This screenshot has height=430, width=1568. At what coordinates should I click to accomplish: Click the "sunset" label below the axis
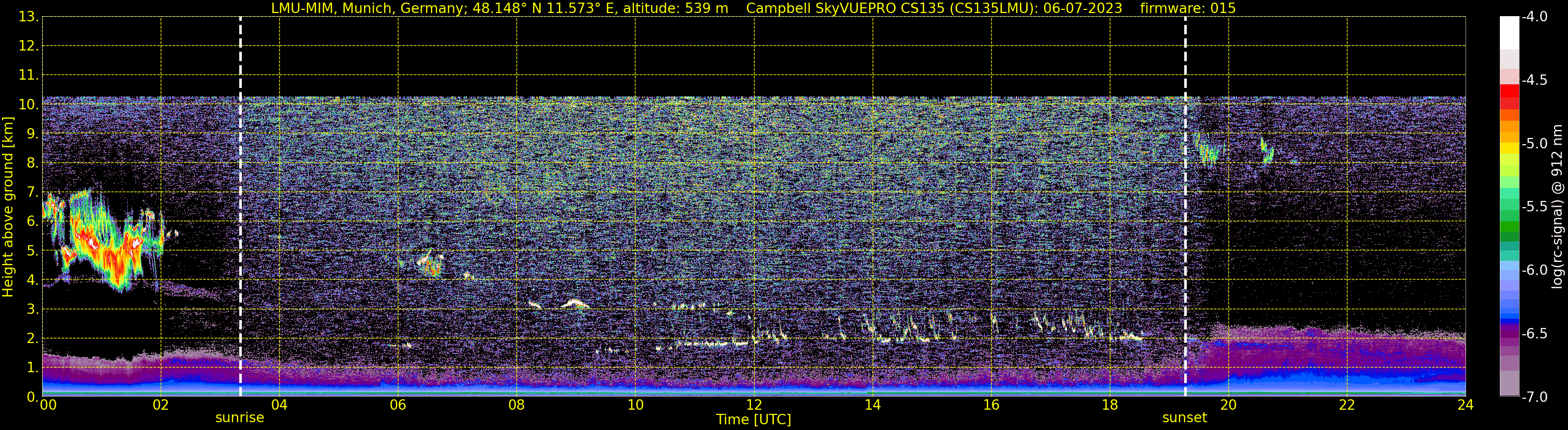(1185, 418)
